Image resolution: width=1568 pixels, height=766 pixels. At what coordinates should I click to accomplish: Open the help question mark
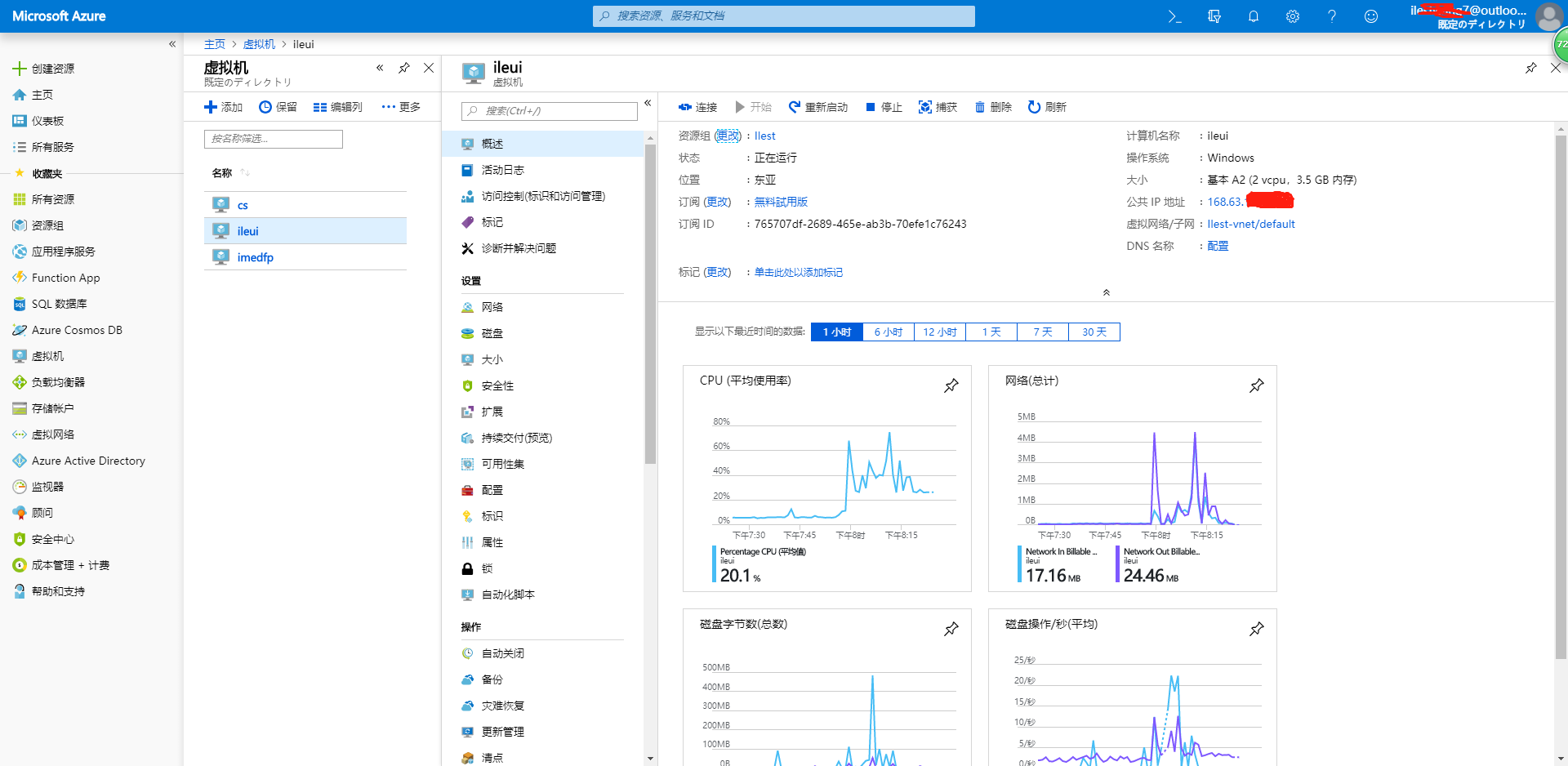pyautogui.click(x=1332, y=16)
